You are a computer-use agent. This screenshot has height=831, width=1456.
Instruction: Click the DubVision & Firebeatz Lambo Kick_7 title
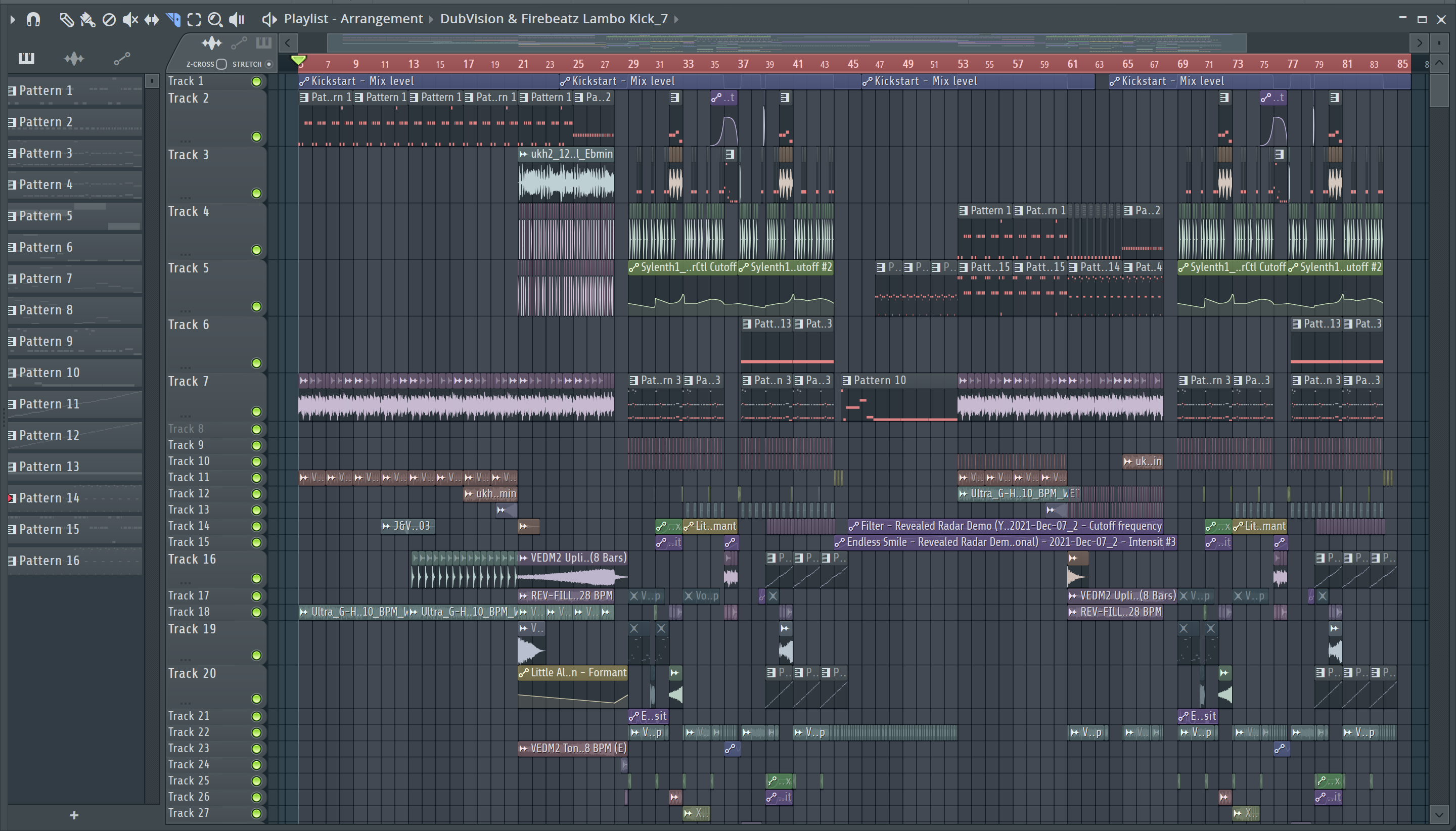554,19
